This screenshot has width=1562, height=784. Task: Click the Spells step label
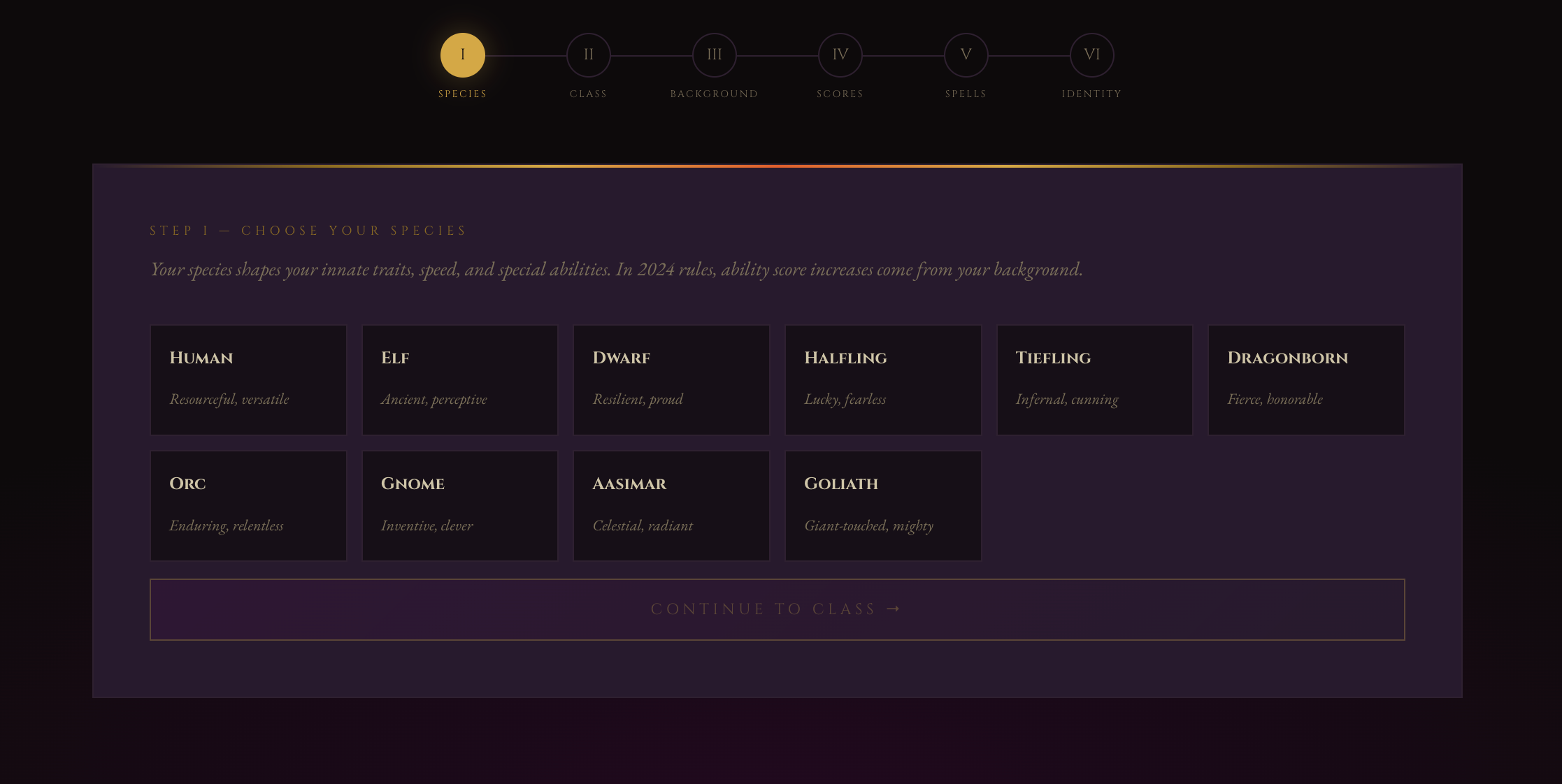point(966,94)
